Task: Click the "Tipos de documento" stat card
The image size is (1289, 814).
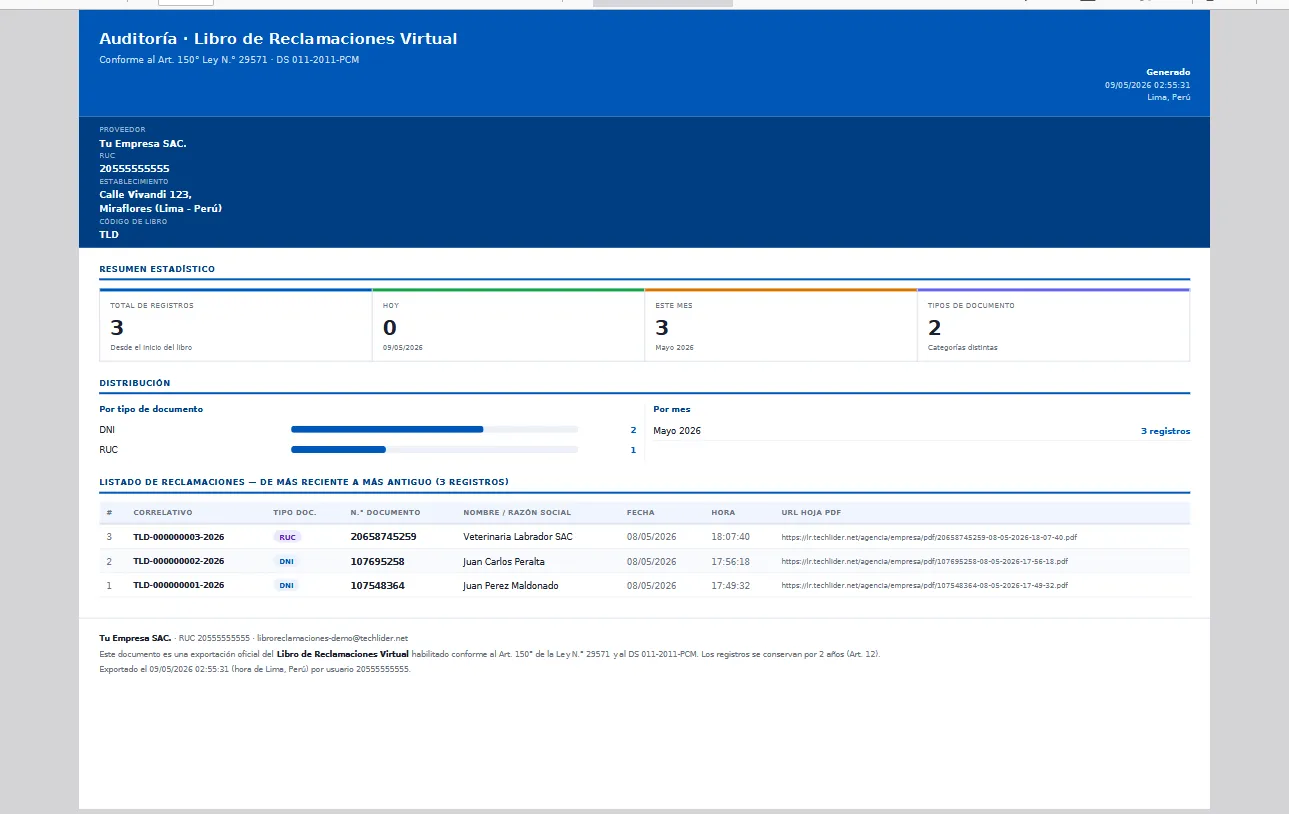Action: pos(1054,325)
